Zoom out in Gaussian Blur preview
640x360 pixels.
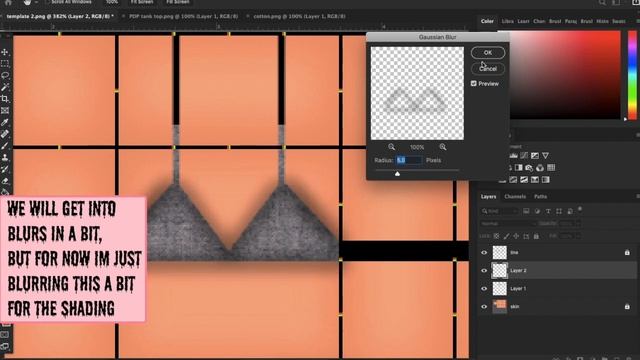pyautogui.click(x=391, y=147)
